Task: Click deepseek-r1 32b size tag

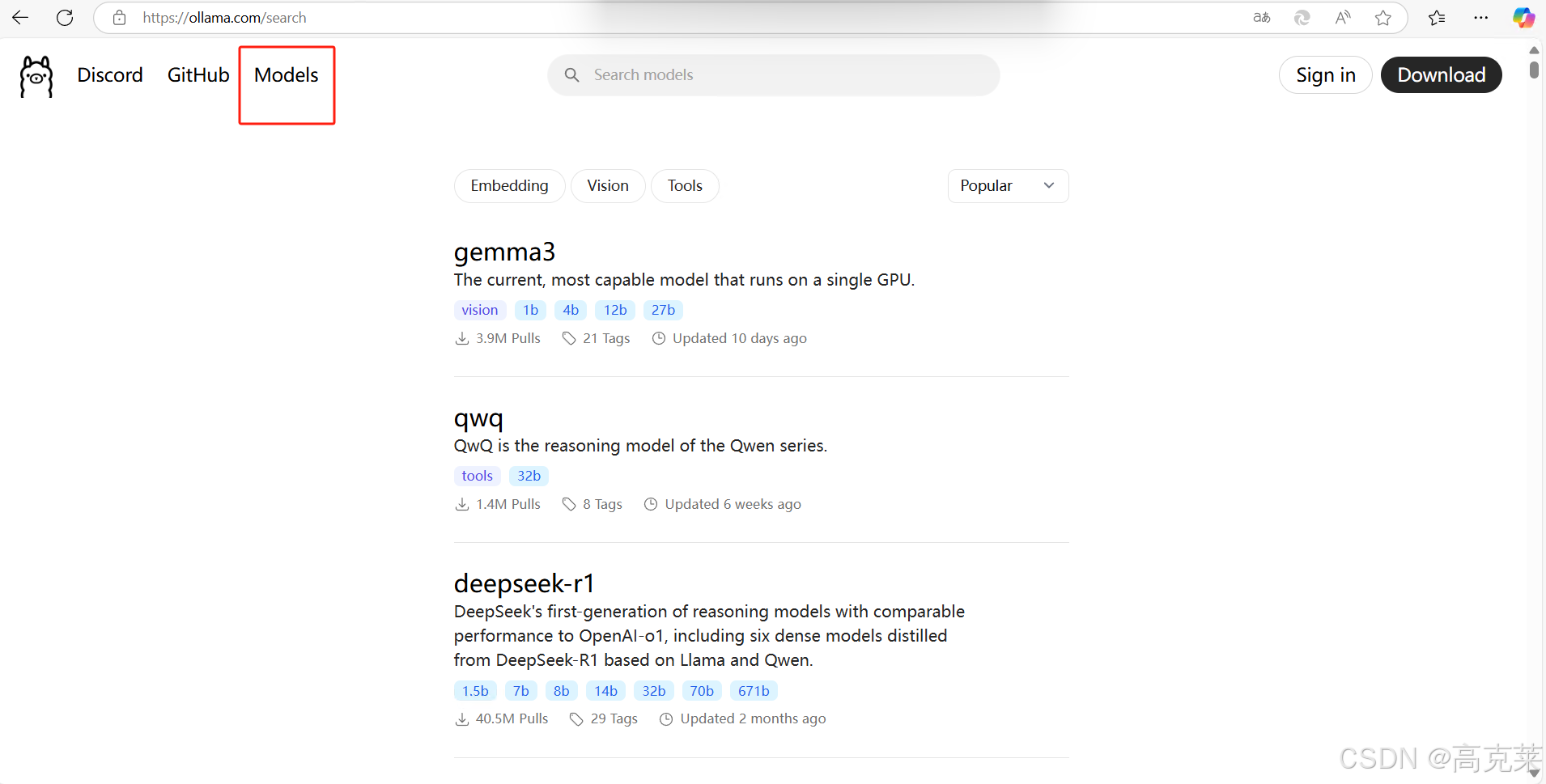Action: (x=654, y=691)
